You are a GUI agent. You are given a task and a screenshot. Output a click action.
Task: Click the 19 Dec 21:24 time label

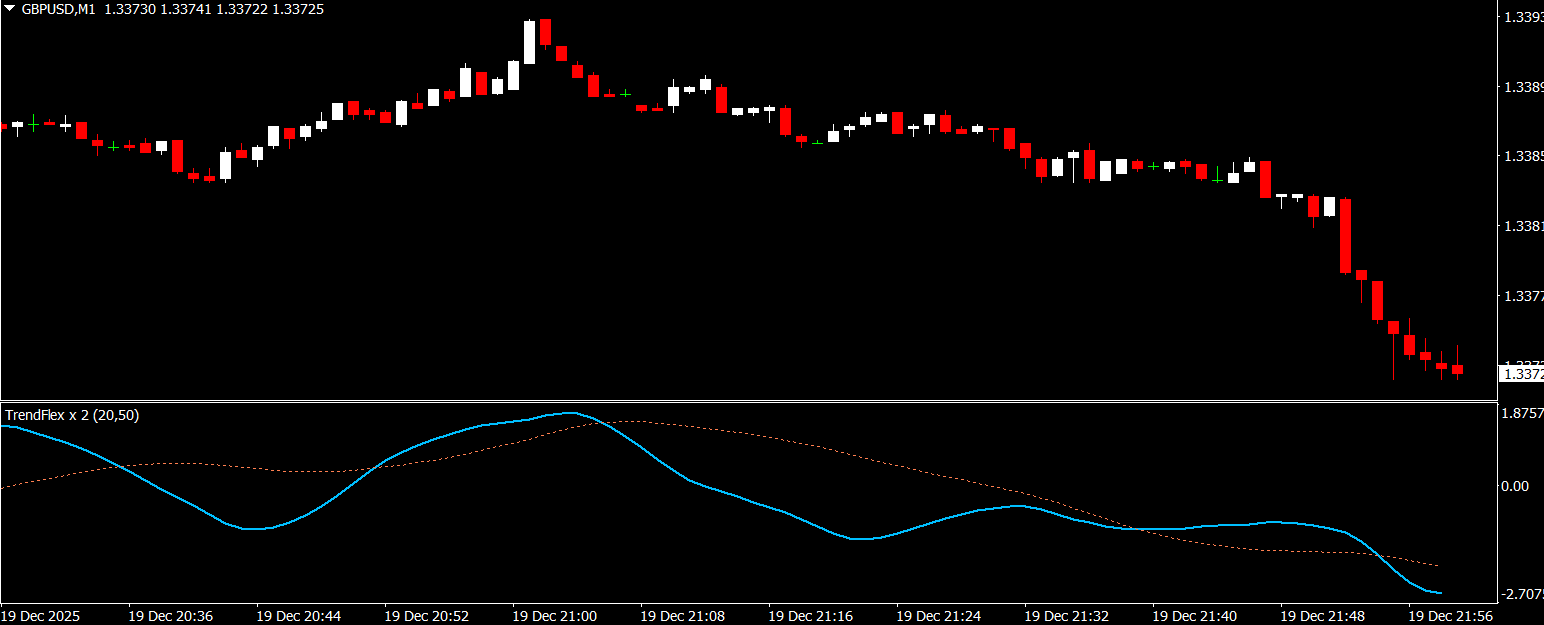click(938, 616)
